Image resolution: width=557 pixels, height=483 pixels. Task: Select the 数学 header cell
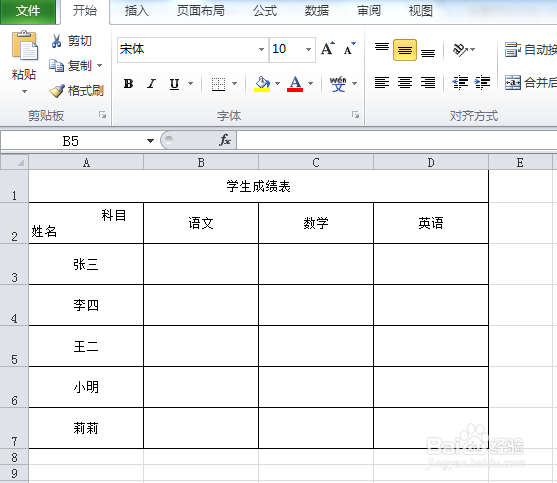pos(316,223)
